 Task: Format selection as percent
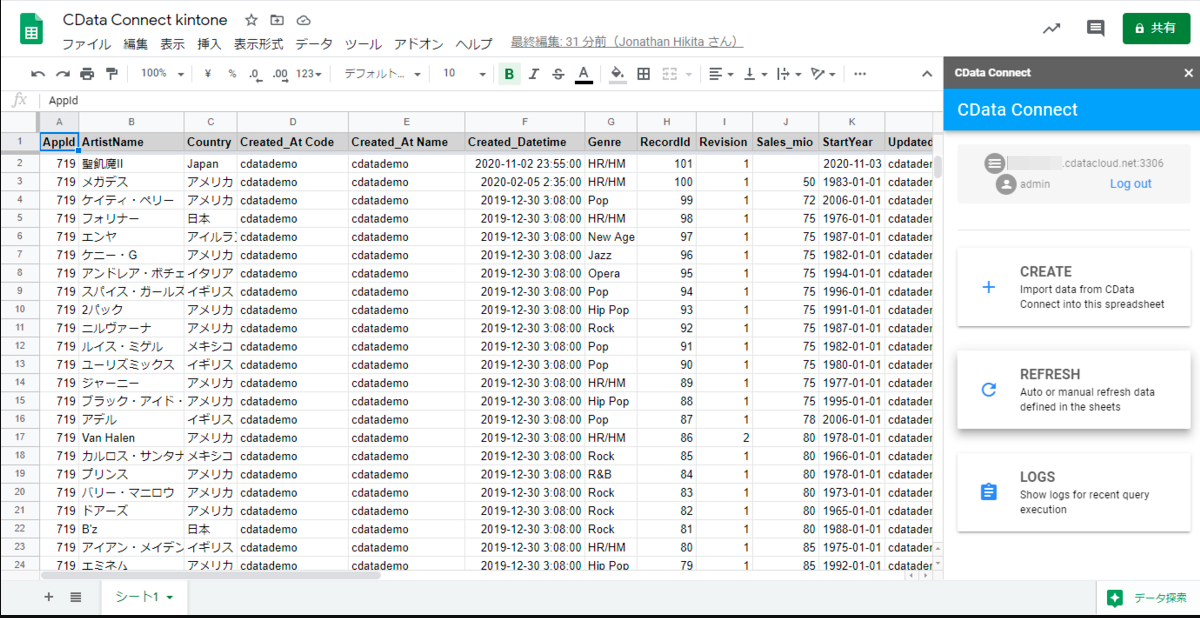tap(232, 74)
